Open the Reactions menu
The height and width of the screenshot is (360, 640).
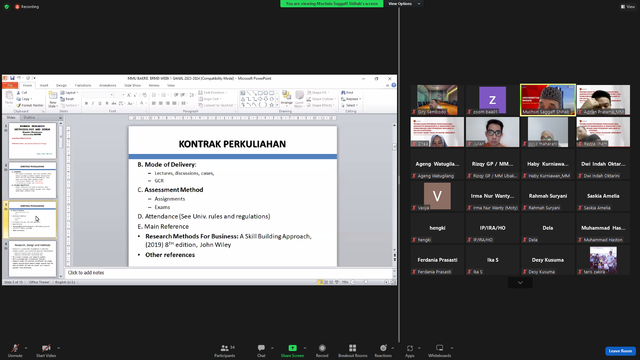[x=383, y=350]
